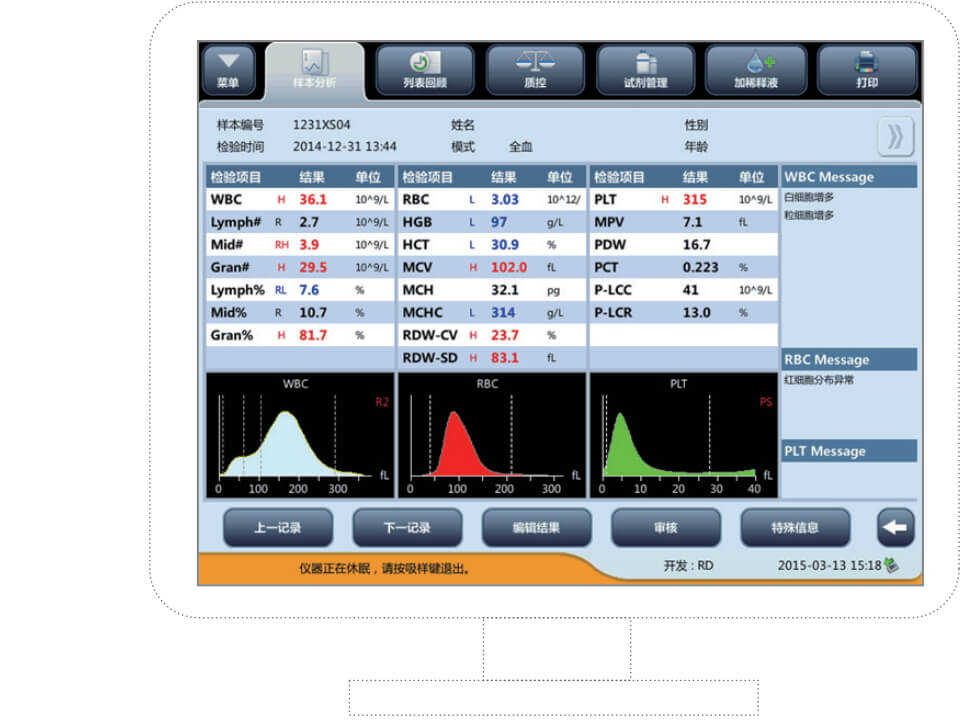The image size is (960, 720).
Task: Select the WBC result row
Action: [x=298, y=199]
